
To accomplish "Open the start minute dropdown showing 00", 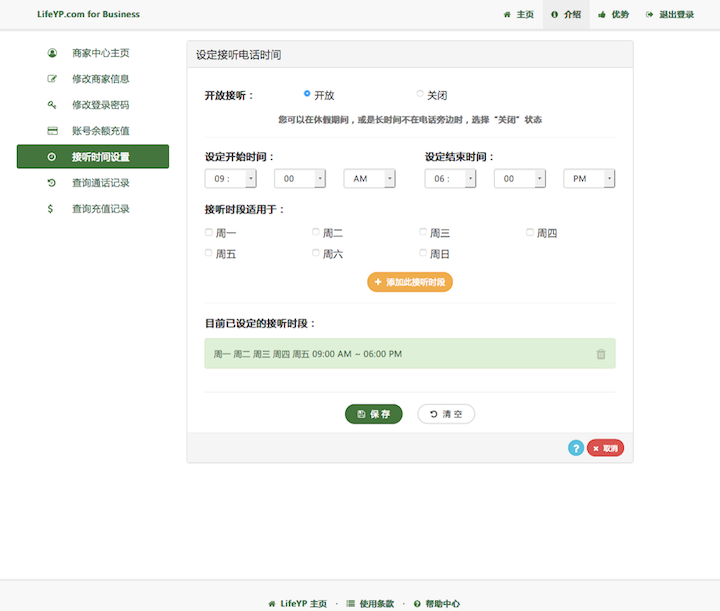I will [x=300, y=179].
